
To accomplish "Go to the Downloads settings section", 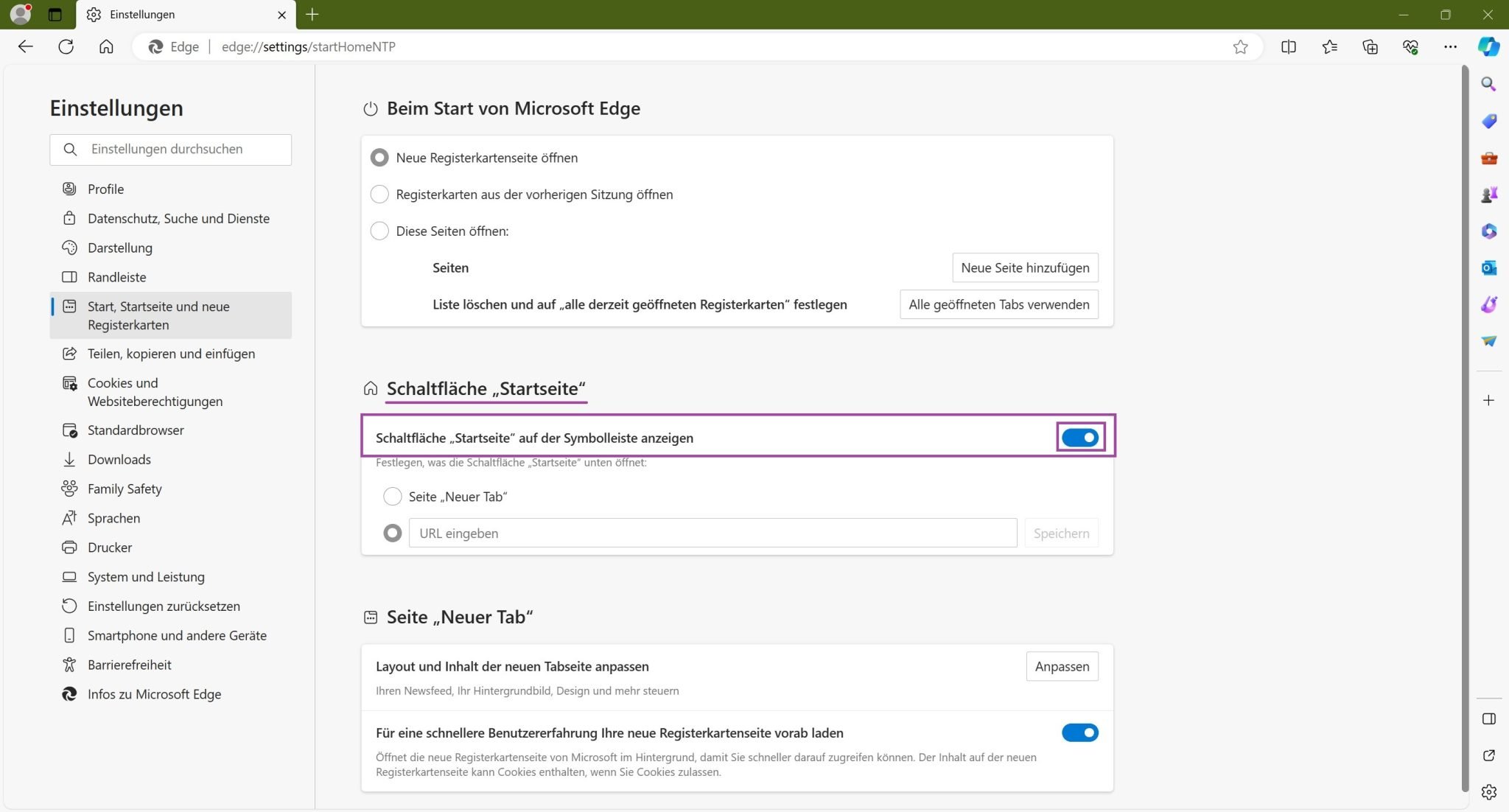I will (119, 459).
